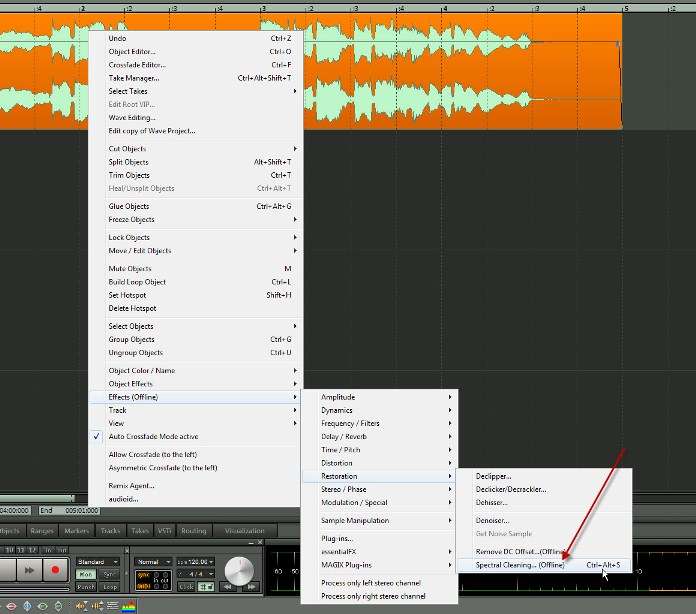Screen dimensions: 696x614
Task: Open the Normal playback mode dropdown
Action: point(153,562)
